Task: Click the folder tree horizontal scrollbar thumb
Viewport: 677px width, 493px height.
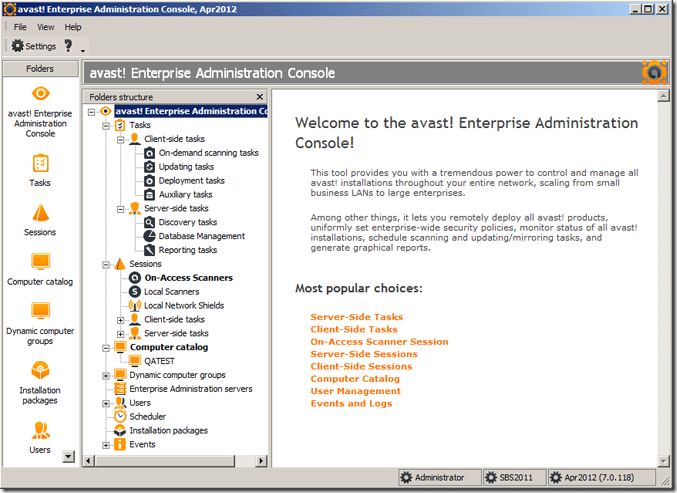Action: click(x=165, y=461)
